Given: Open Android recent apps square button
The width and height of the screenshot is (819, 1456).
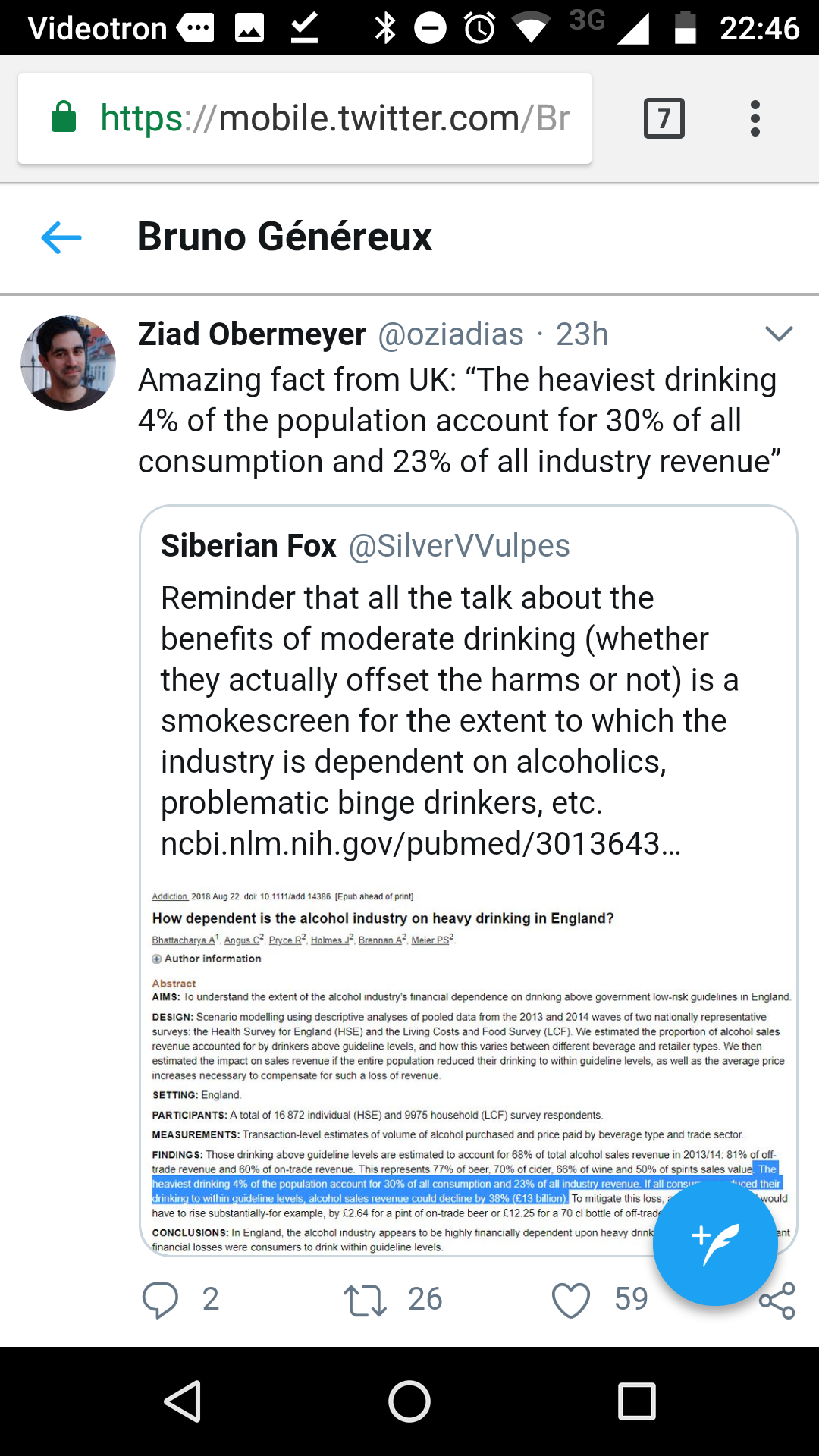Looking at the screenshot, I should (637, 1401).
